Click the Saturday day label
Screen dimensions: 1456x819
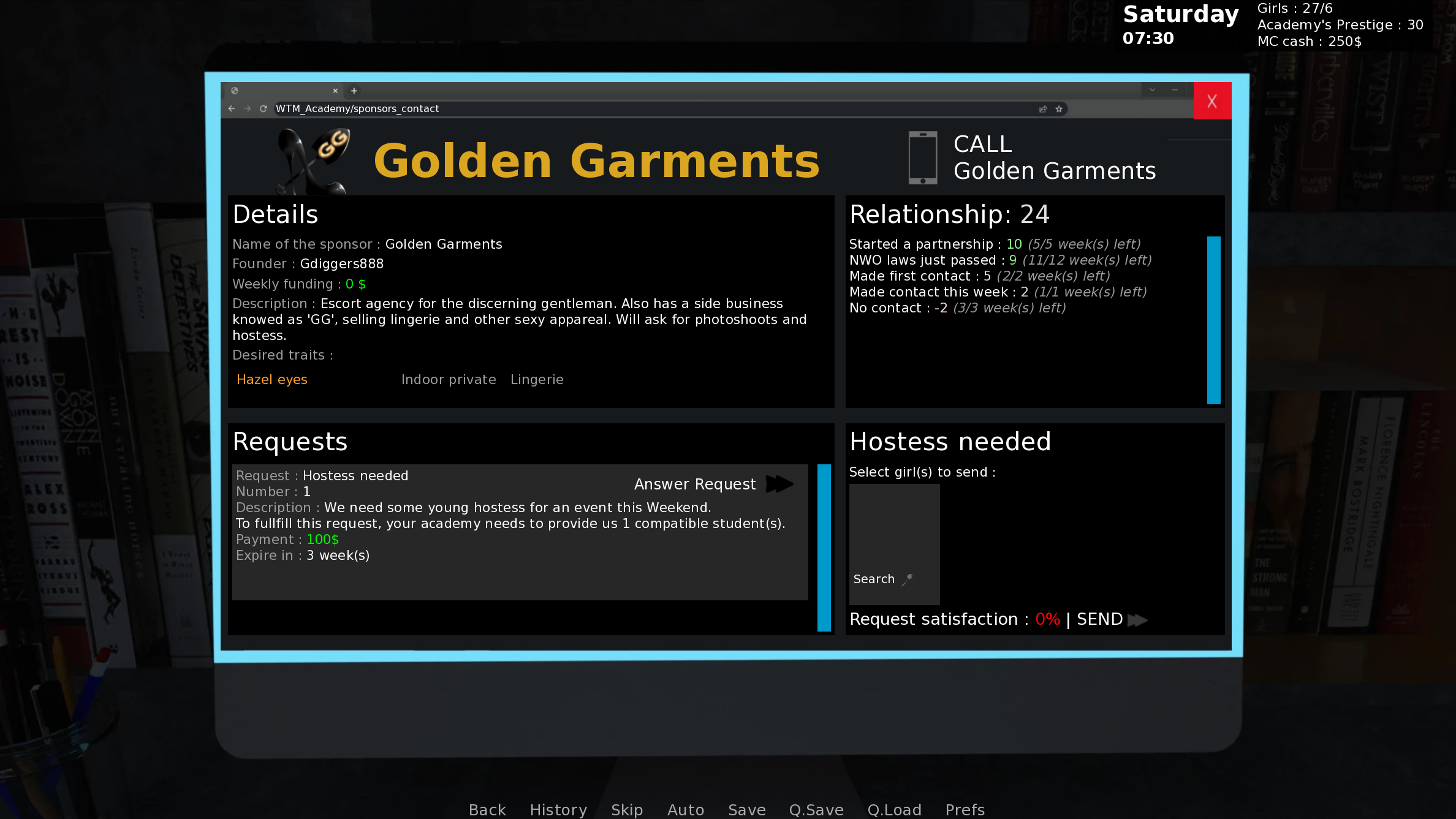(x=1180, y=14)
